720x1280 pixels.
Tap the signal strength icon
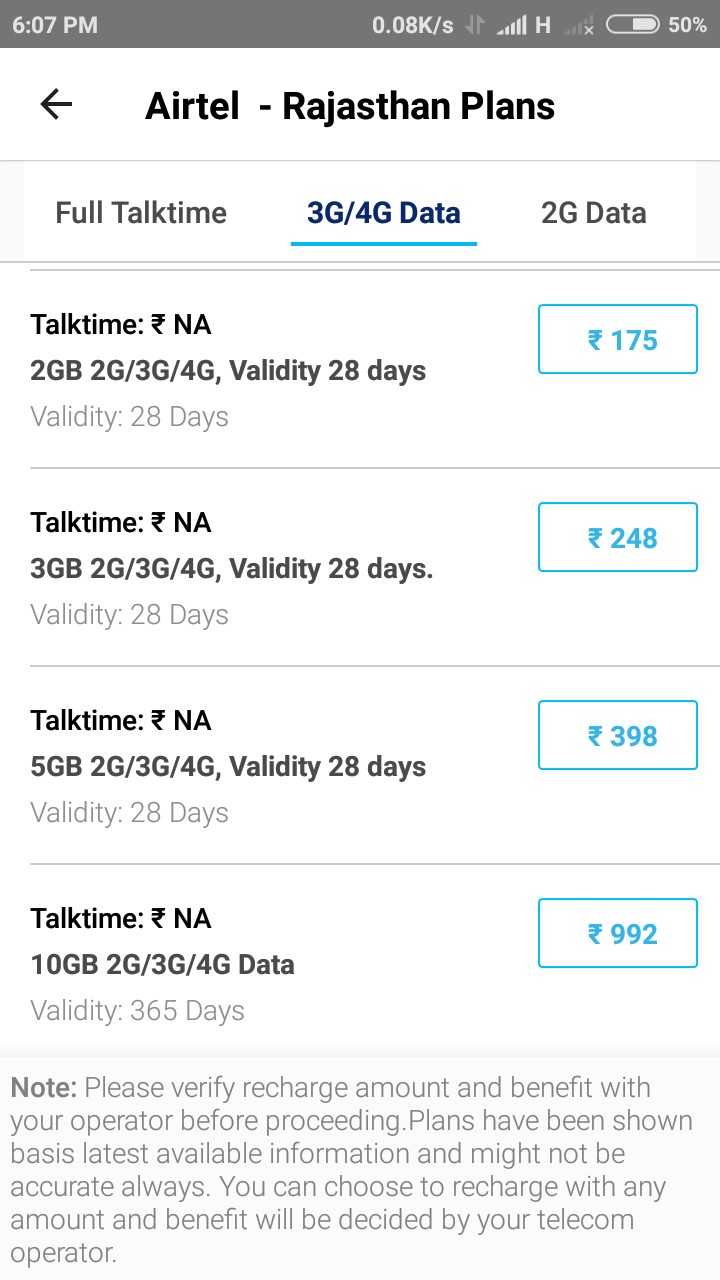click(511, 25)
